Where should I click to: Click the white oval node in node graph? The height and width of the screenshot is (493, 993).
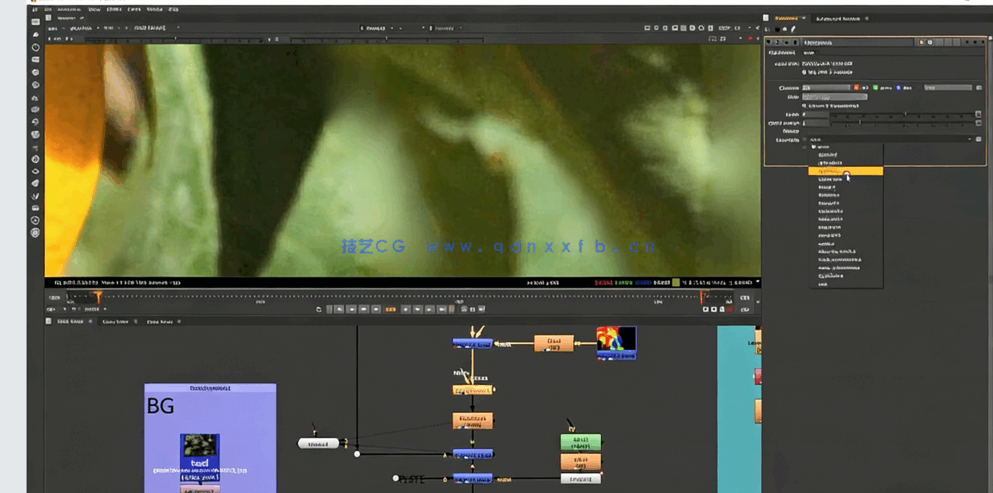(x=318, y=443)
